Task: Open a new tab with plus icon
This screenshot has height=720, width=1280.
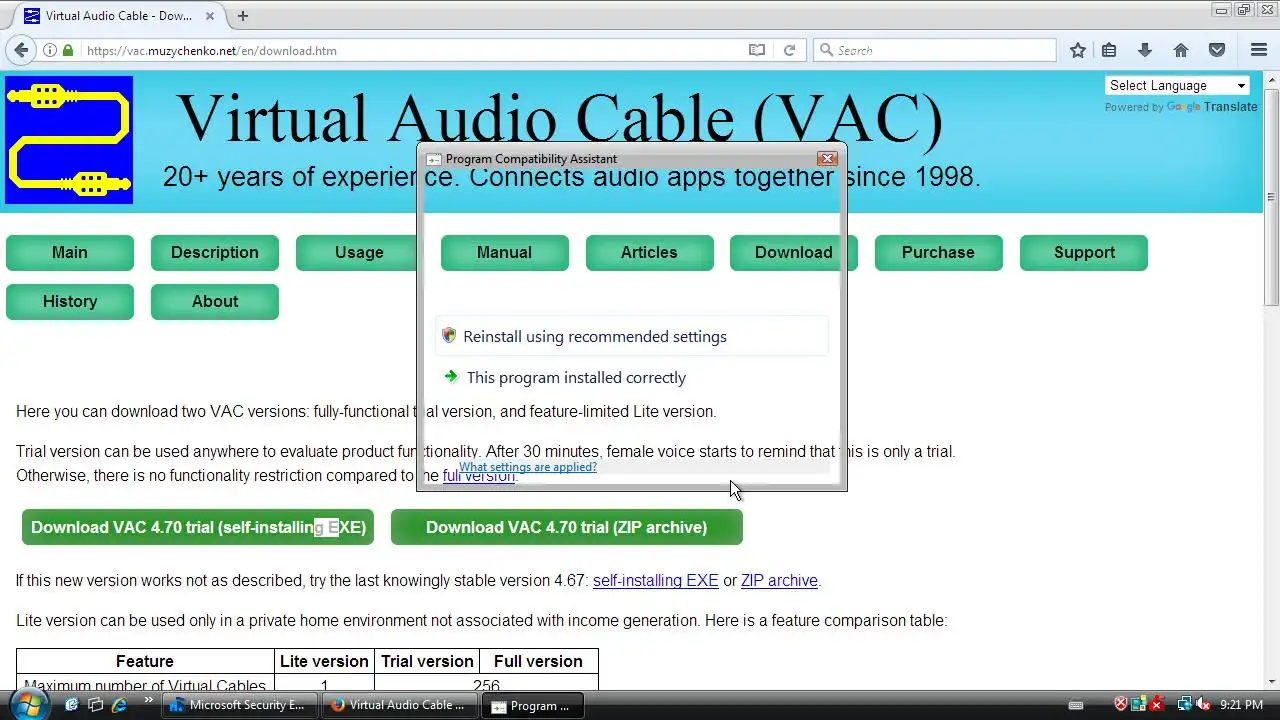Action: [x=243, y=15]
